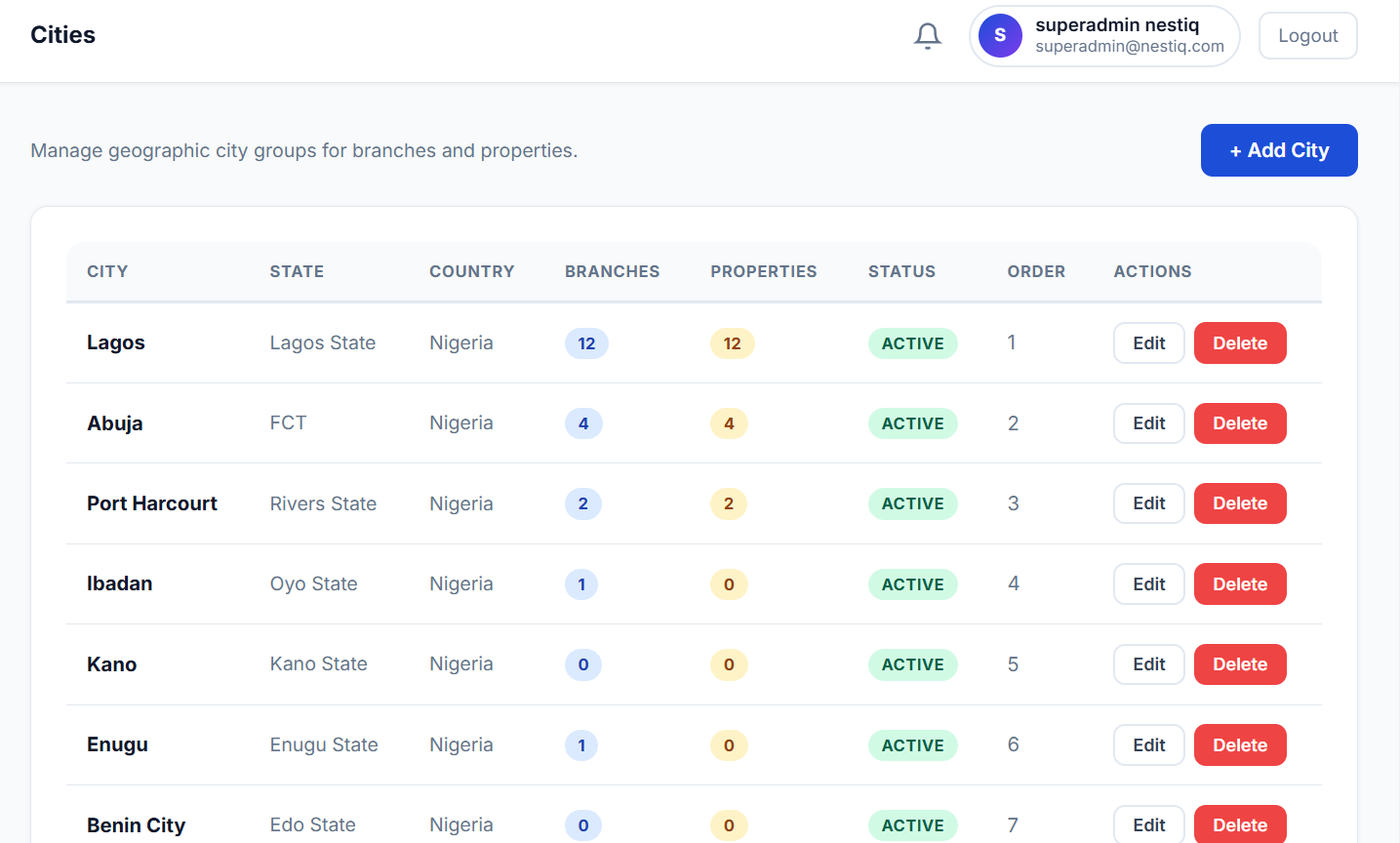The width and height of the screenshot is (1400, 843).
Task: Click the superadmin@nestiq.com email text
Action: (1130, 46)
